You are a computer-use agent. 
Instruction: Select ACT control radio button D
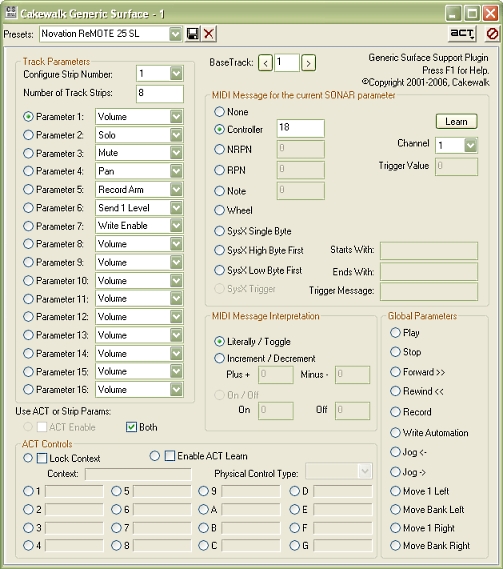tap(295, 491)
